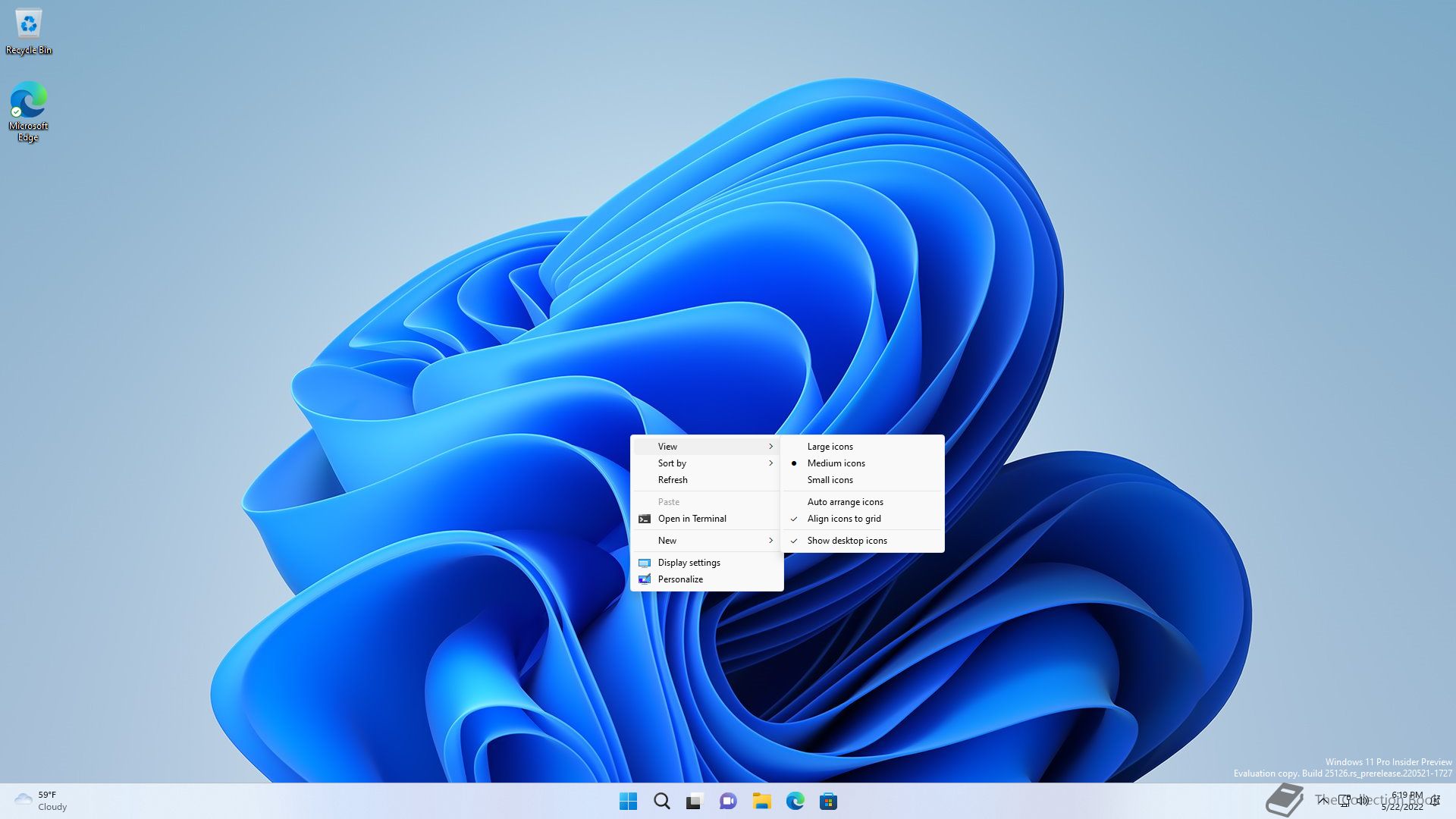Click the terminal icon beside Open in Terminal
Viewport: 1456px width, 819px height.
point(645,519)
